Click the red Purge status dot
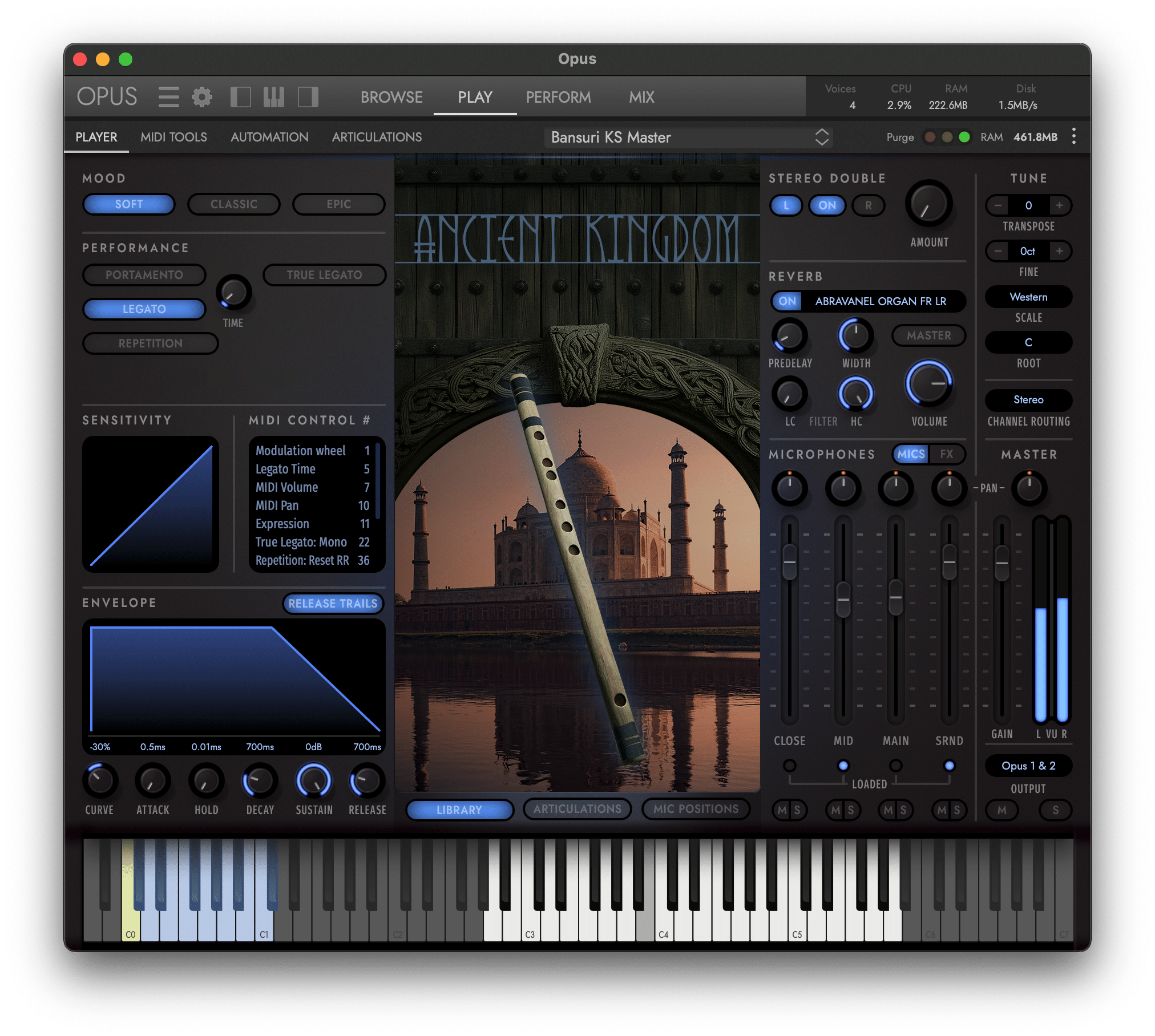The height and width of the screenshot is (1036, 1155). [x=930, y=137]
